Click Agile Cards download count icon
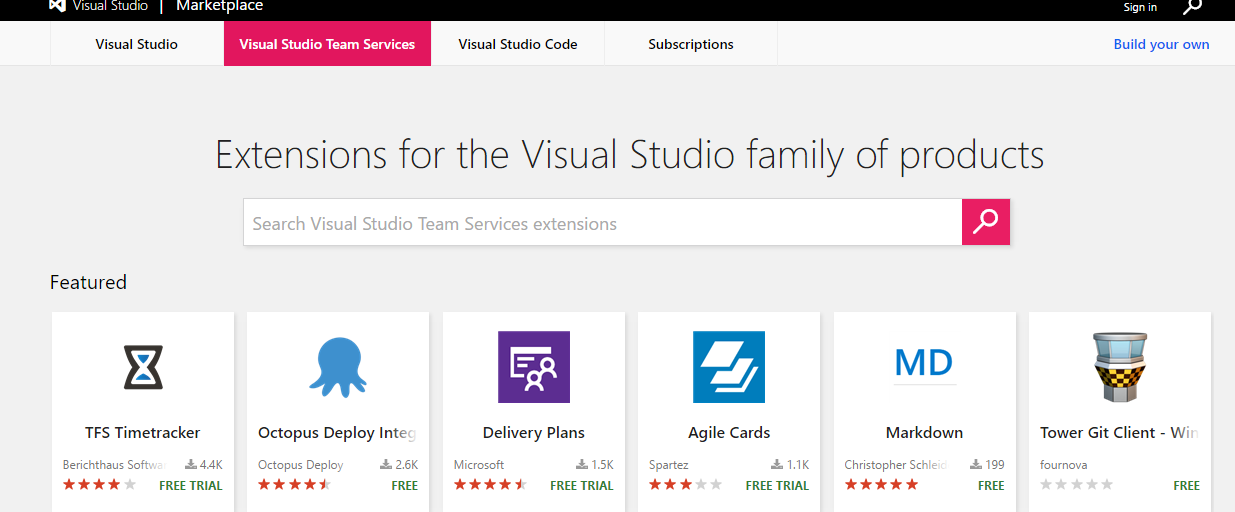 (777, 465)
